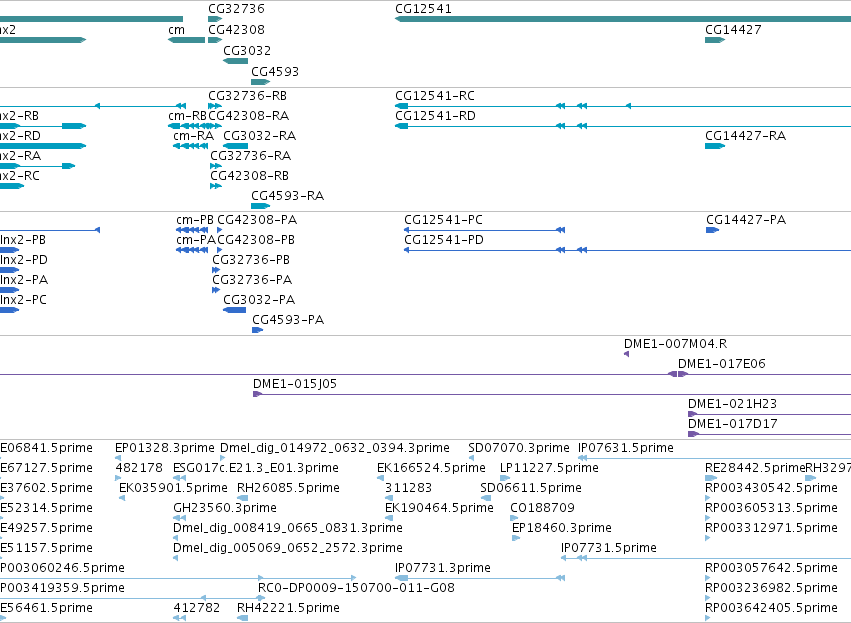The image size is (851, 623).
Task: Select EST label "Dmel_dig_008419_0665_0831.3prime"
Action: click(x=288, y=528)
